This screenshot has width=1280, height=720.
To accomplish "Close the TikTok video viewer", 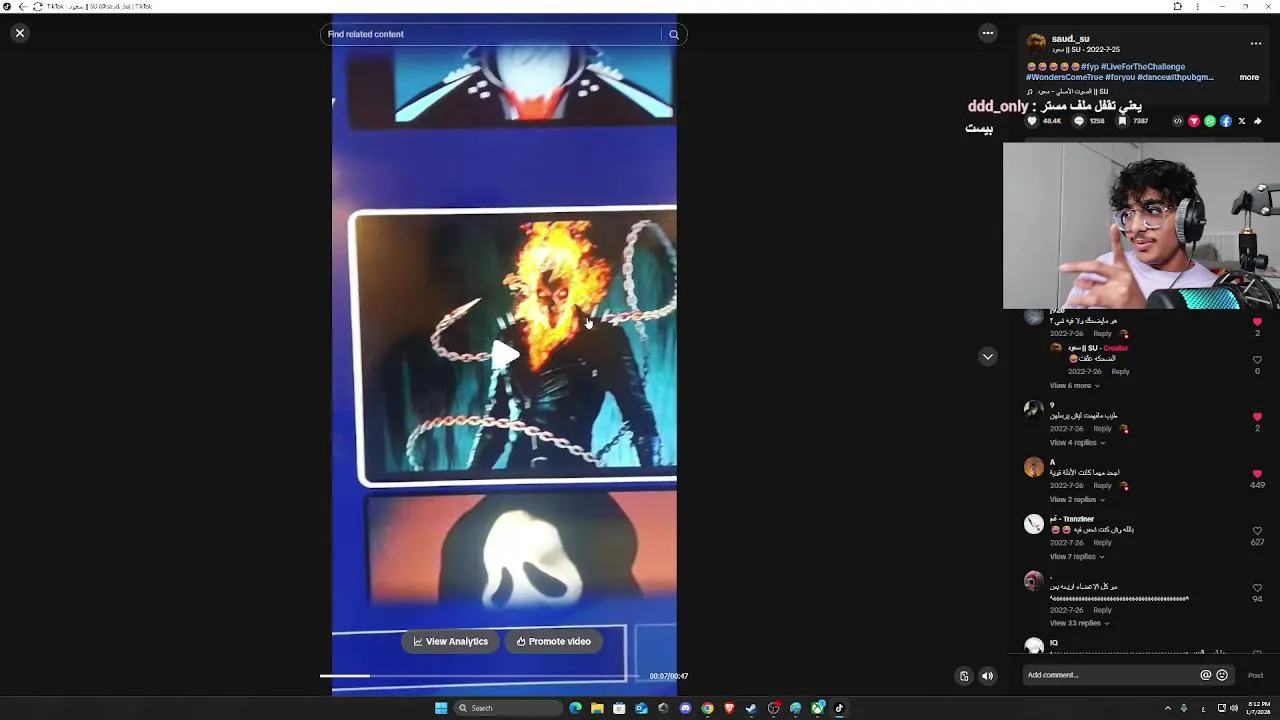I will click(x=19, y=33).
